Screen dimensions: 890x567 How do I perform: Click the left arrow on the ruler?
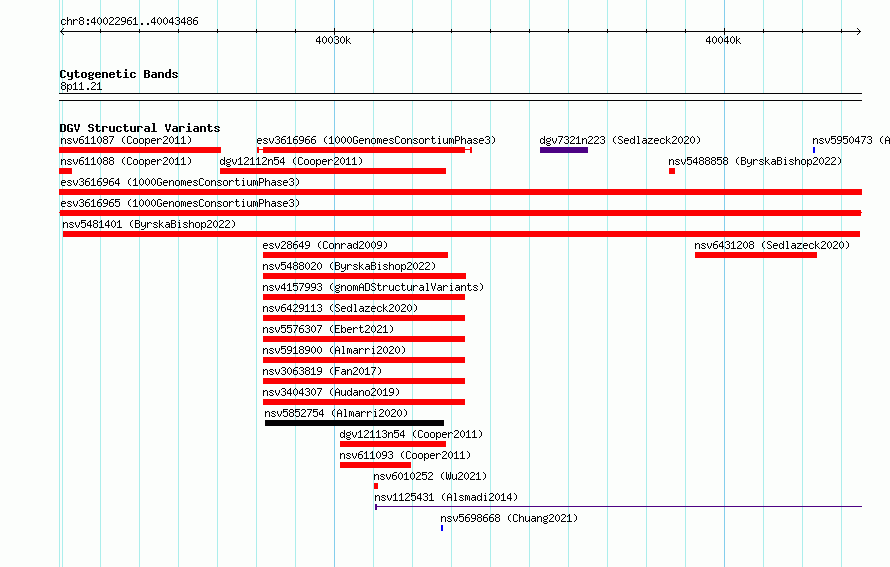tap(62, 31)
